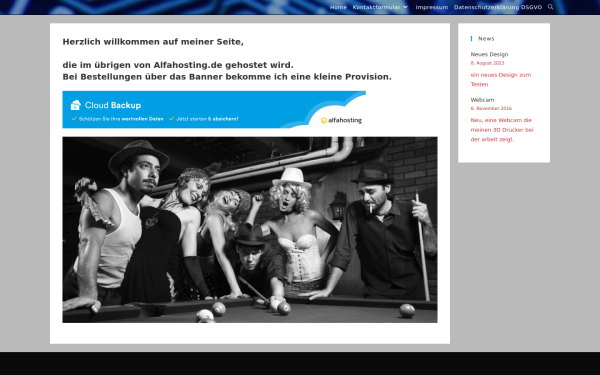Screen dimensions: 600x375
Task: Click the 'Herzlich willkommen' heading text
Action: coord(153,42)
